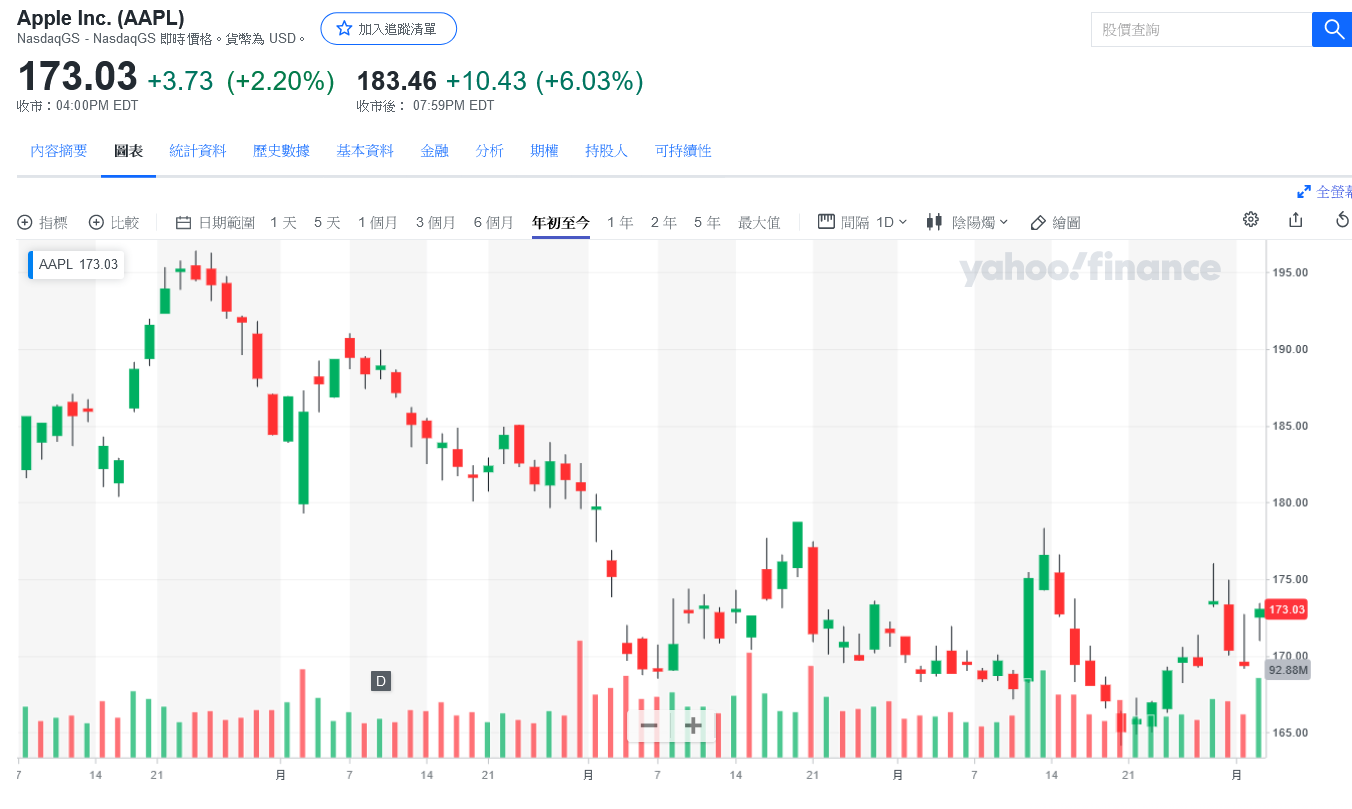Set chart range to 5 天

pyautogui.click(x=327, y=222)
